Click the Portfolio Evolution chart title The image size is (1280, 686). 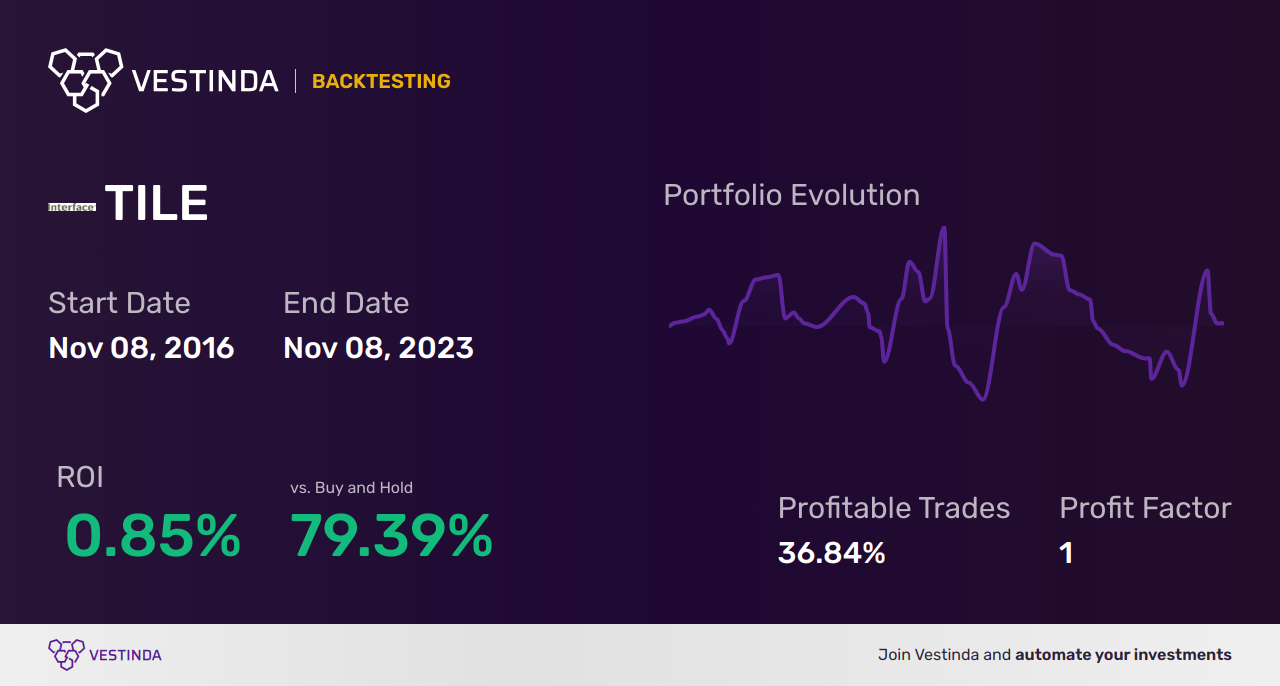[792, 195]
